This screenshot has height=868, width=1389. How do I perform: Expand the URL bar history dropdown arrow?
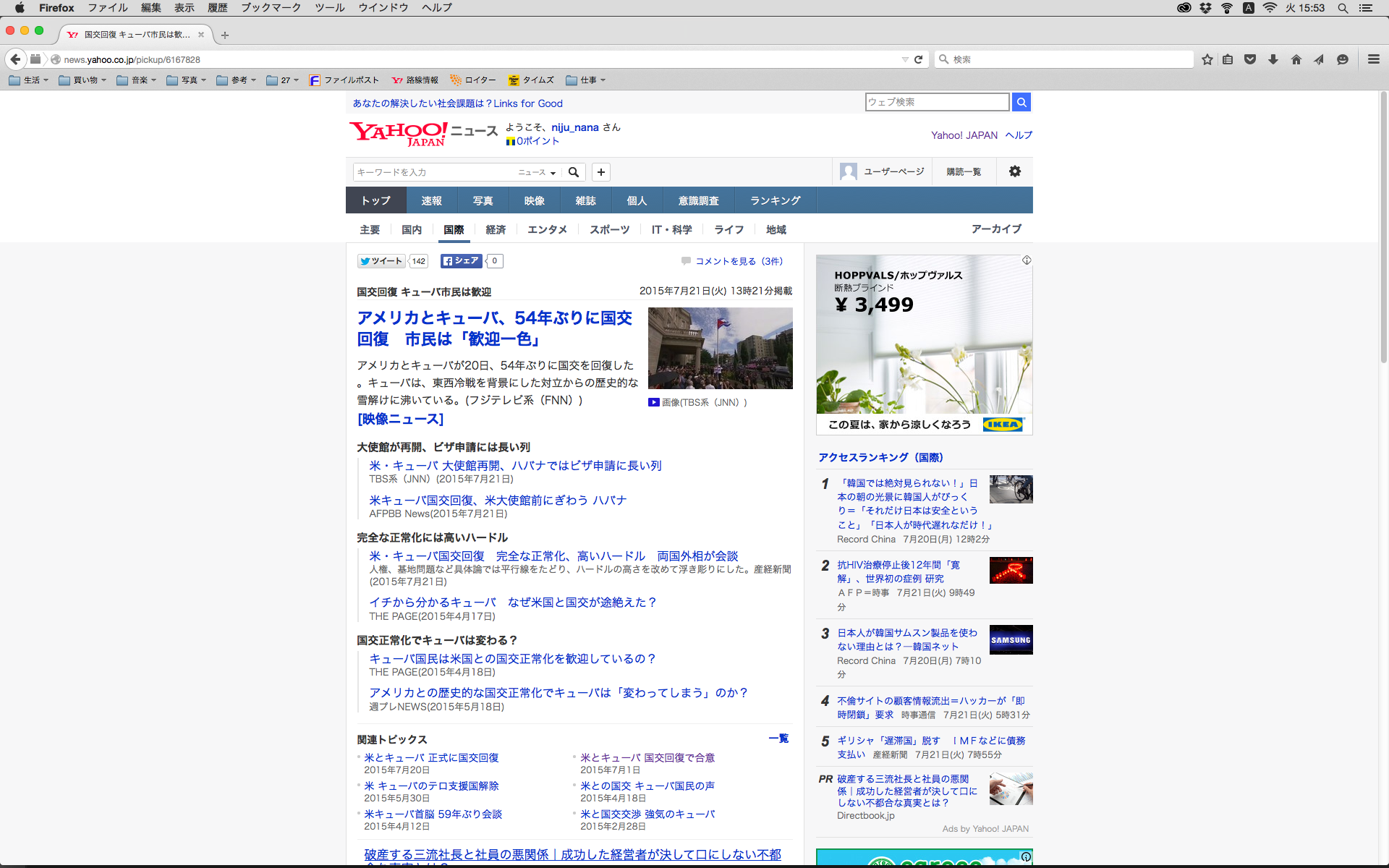tap(904, 59)
